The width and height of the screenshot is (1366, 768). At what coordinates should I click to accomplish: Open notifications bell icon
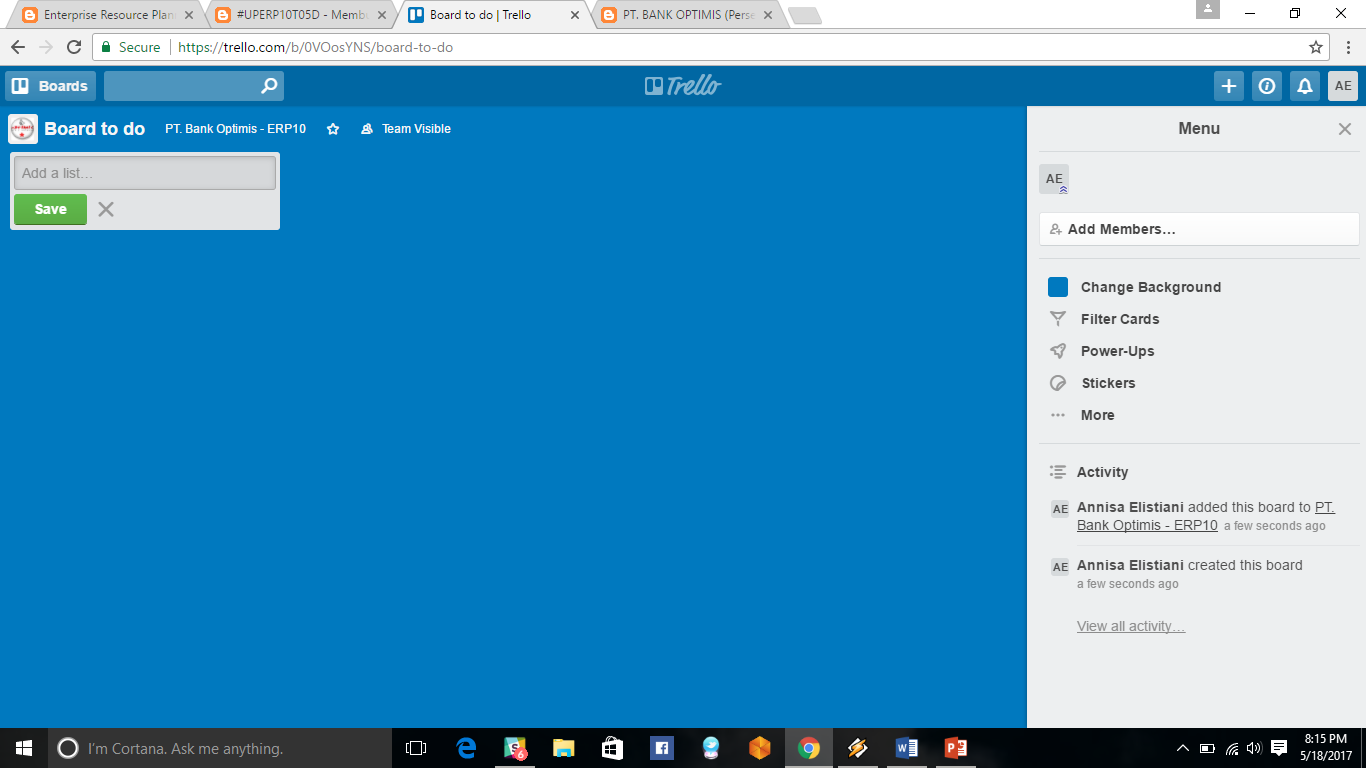(1305, 86)
